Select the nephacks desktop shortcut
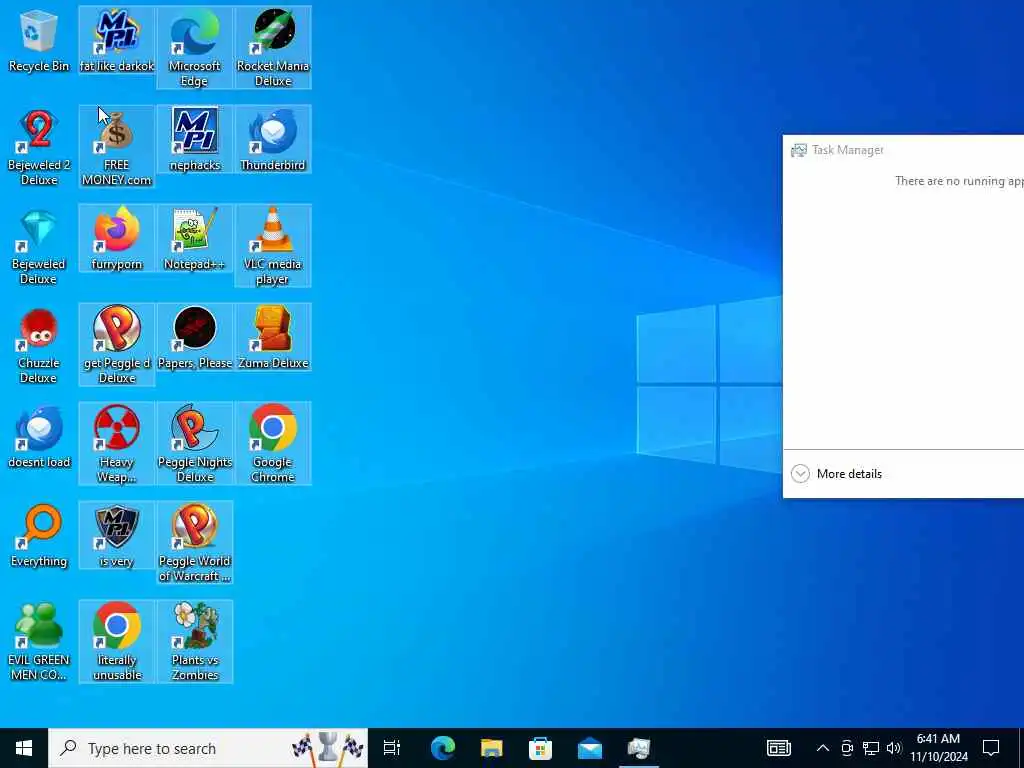The image size is (1024, 768). tap(195, 140)
